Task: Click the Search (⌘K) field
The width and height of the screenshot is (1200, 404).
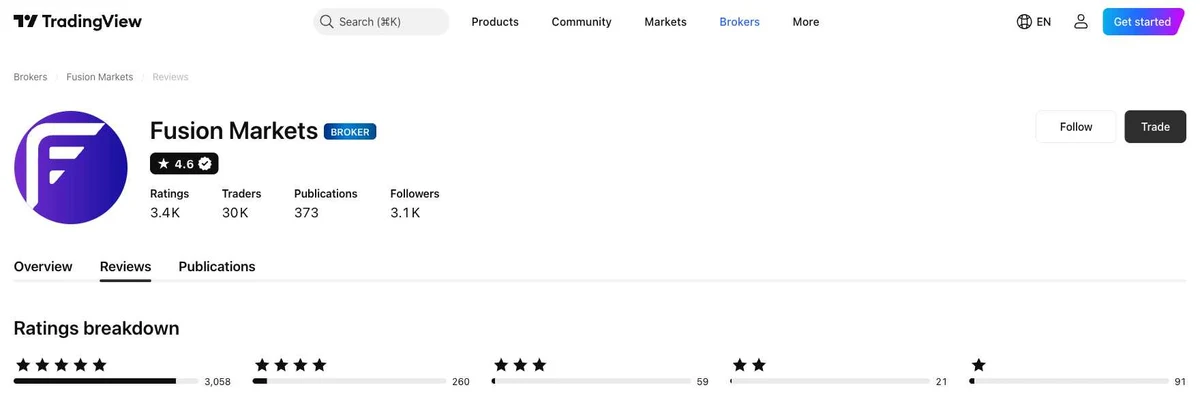Action: tap(381, 22)
